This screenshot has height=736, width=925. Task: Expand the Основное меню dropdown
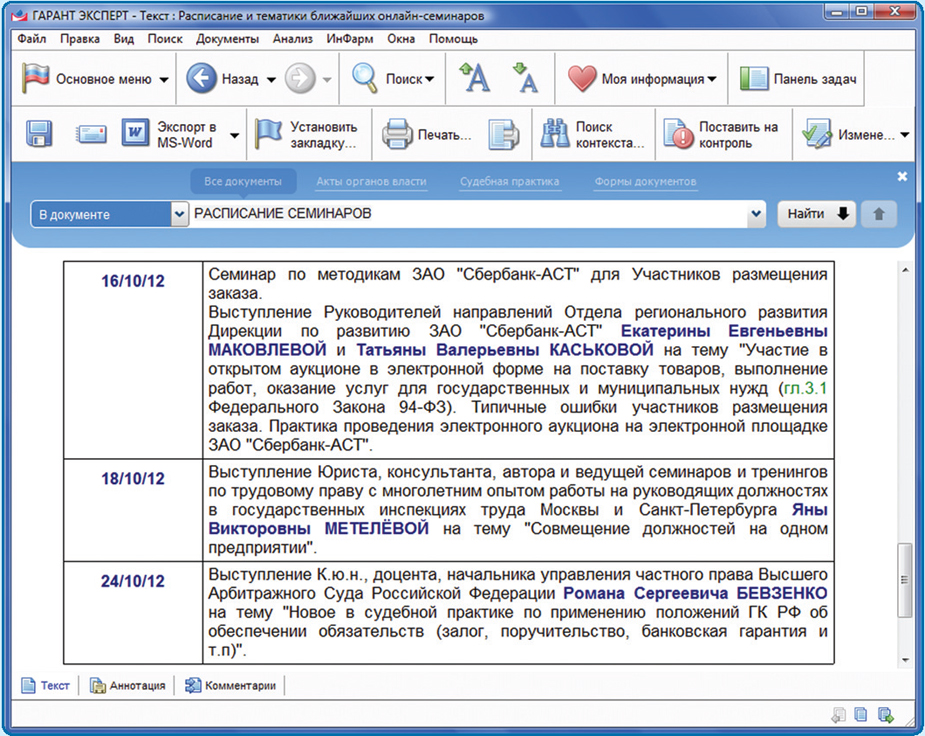pyautogui.click(x=164, y=80)
